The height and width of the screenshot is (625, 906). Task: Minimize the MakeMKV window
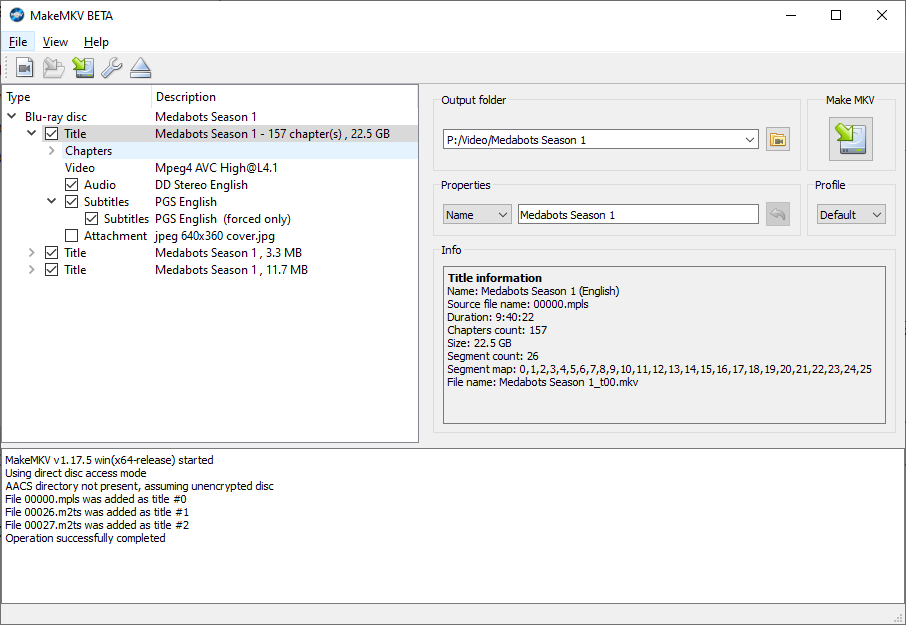[x=791, y=16]
